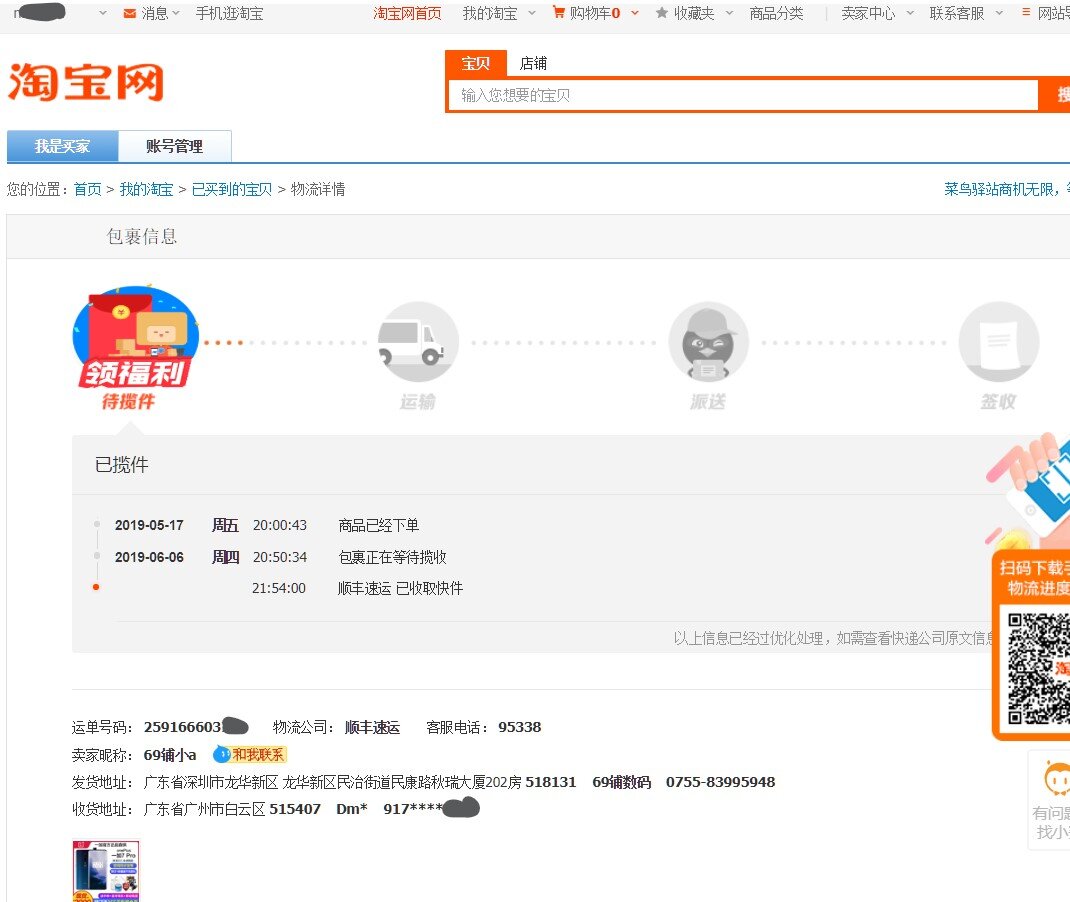This screenshot has width=1070, height=902.
Task: Open the 菜鸟驿站商机无限 link
Action: (1007, 189)
